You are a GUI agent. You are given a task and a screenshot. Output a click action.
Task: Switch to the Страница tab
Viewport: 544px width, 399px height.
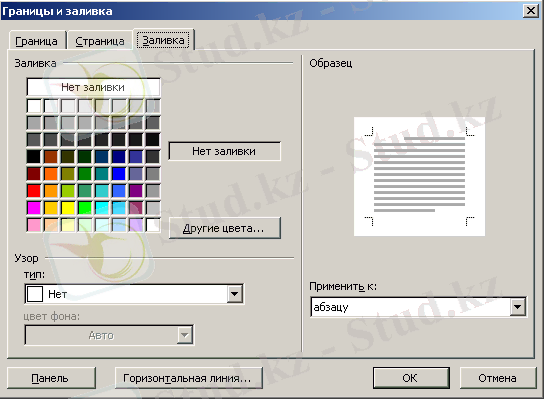point(100,41)
